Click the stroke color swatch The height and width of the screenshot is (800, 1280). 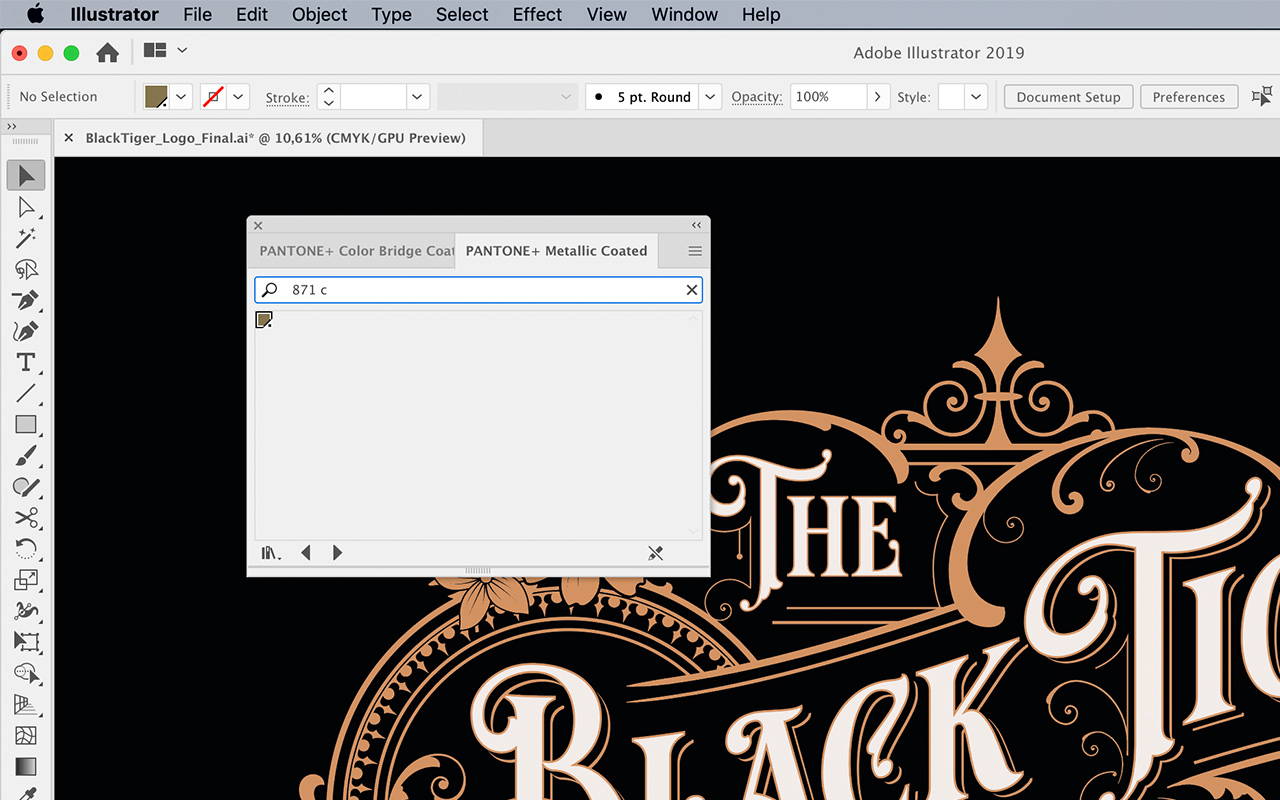tap(213, 97)
